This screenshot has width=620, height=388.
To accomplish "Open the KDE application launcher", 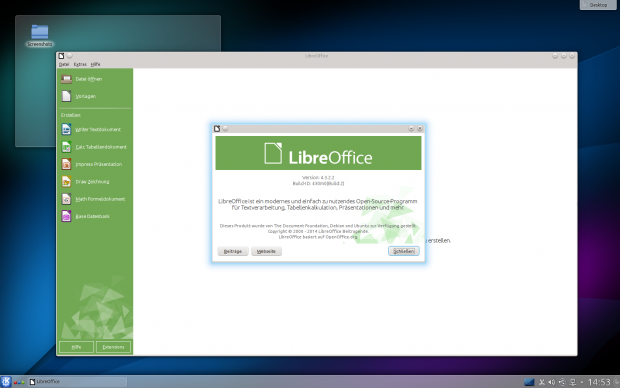I will (x=6, y=382).
